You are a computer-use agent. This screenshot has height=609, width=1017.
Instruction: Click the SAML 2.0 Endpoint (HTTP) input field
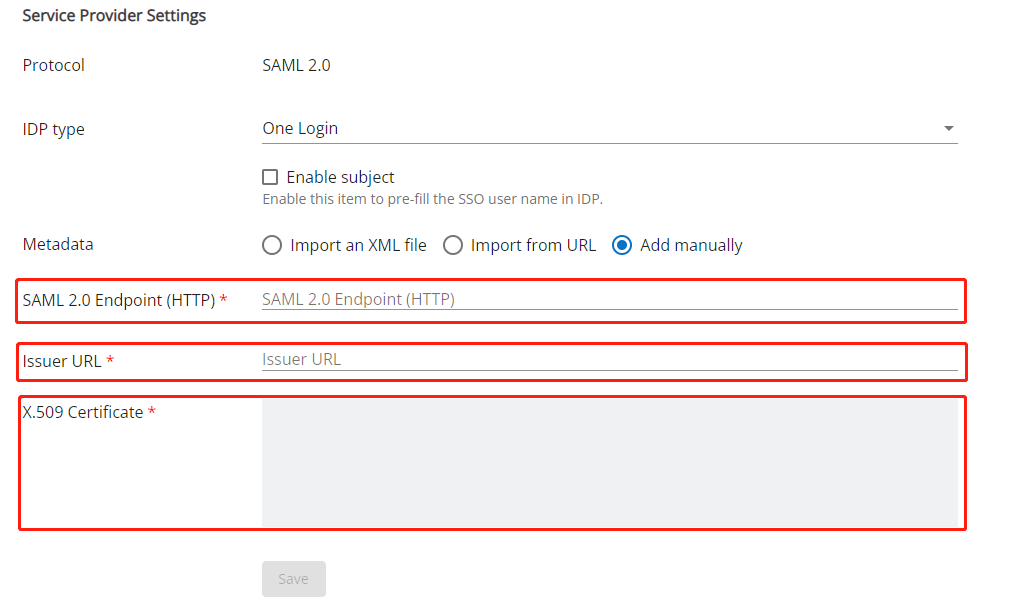tap(608, 299)
